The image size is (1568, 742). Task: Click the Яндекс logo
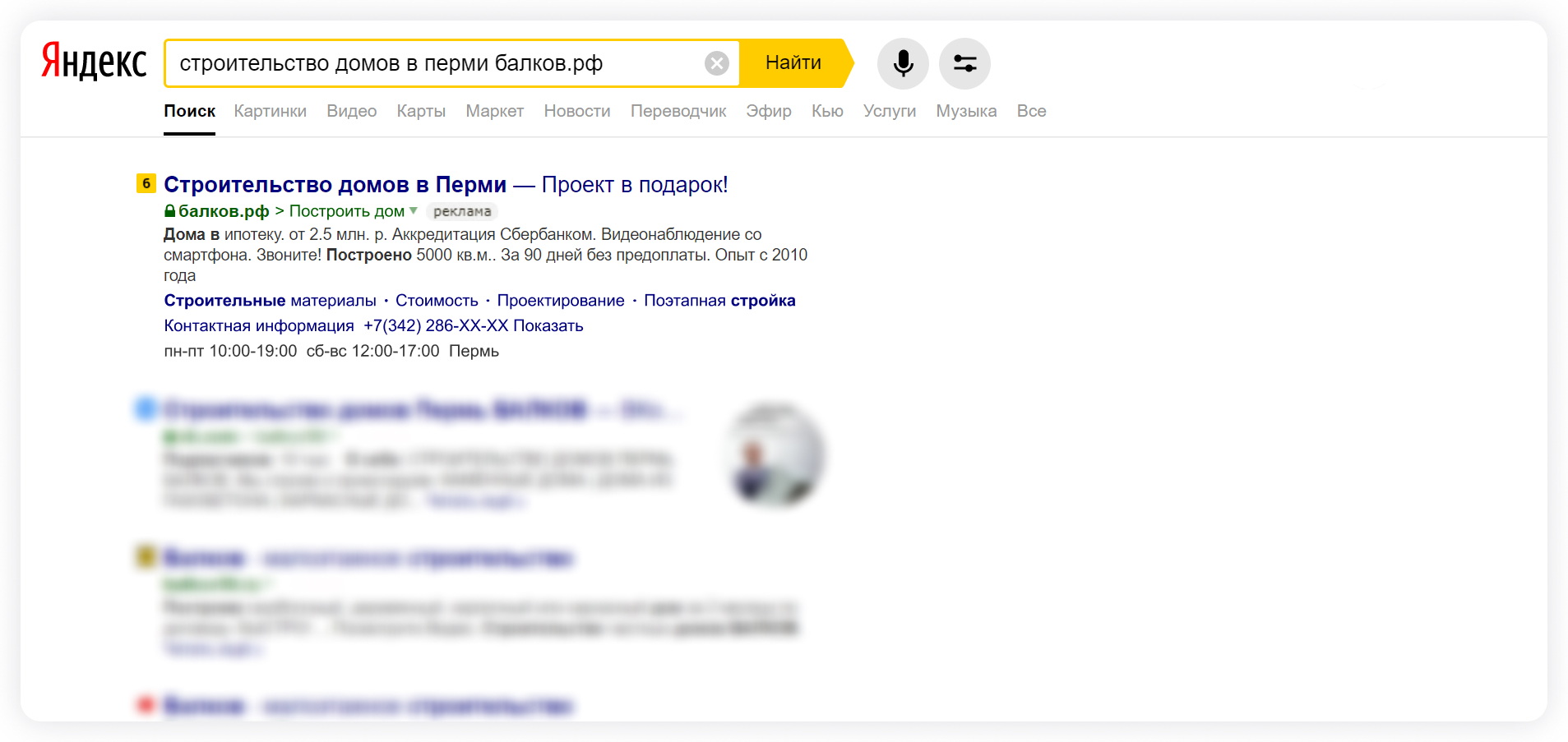pos(94,62)
